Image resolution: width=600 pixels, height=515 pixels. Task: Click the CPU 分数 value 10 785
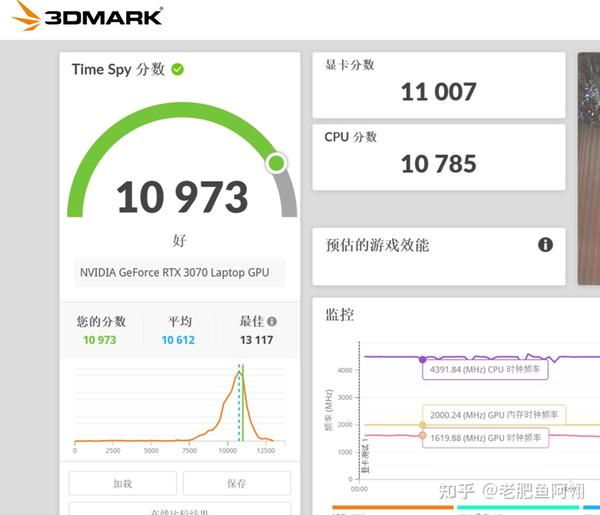[439, 164]
